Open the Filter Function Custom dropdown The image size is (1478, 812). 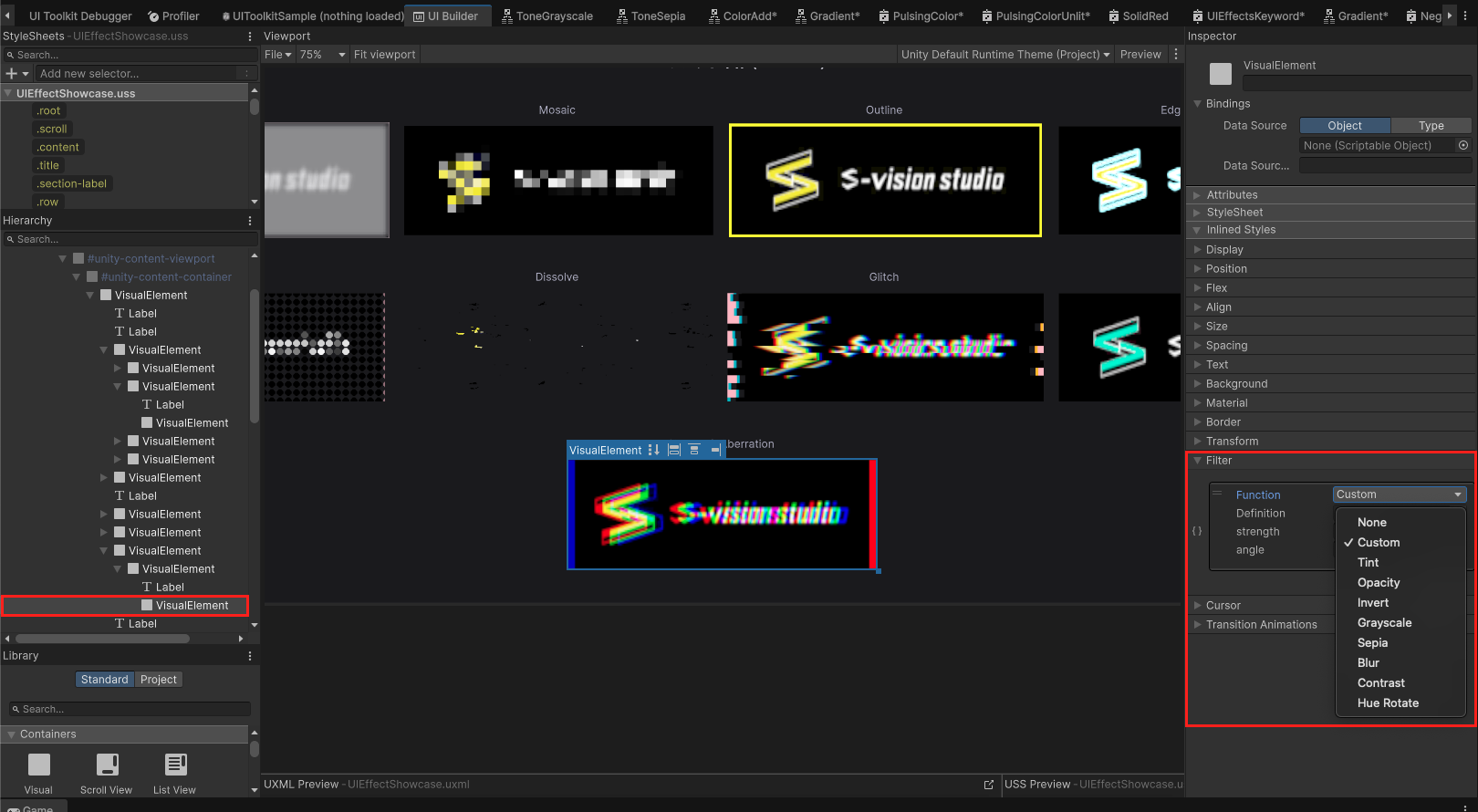tap(1400, 494)
